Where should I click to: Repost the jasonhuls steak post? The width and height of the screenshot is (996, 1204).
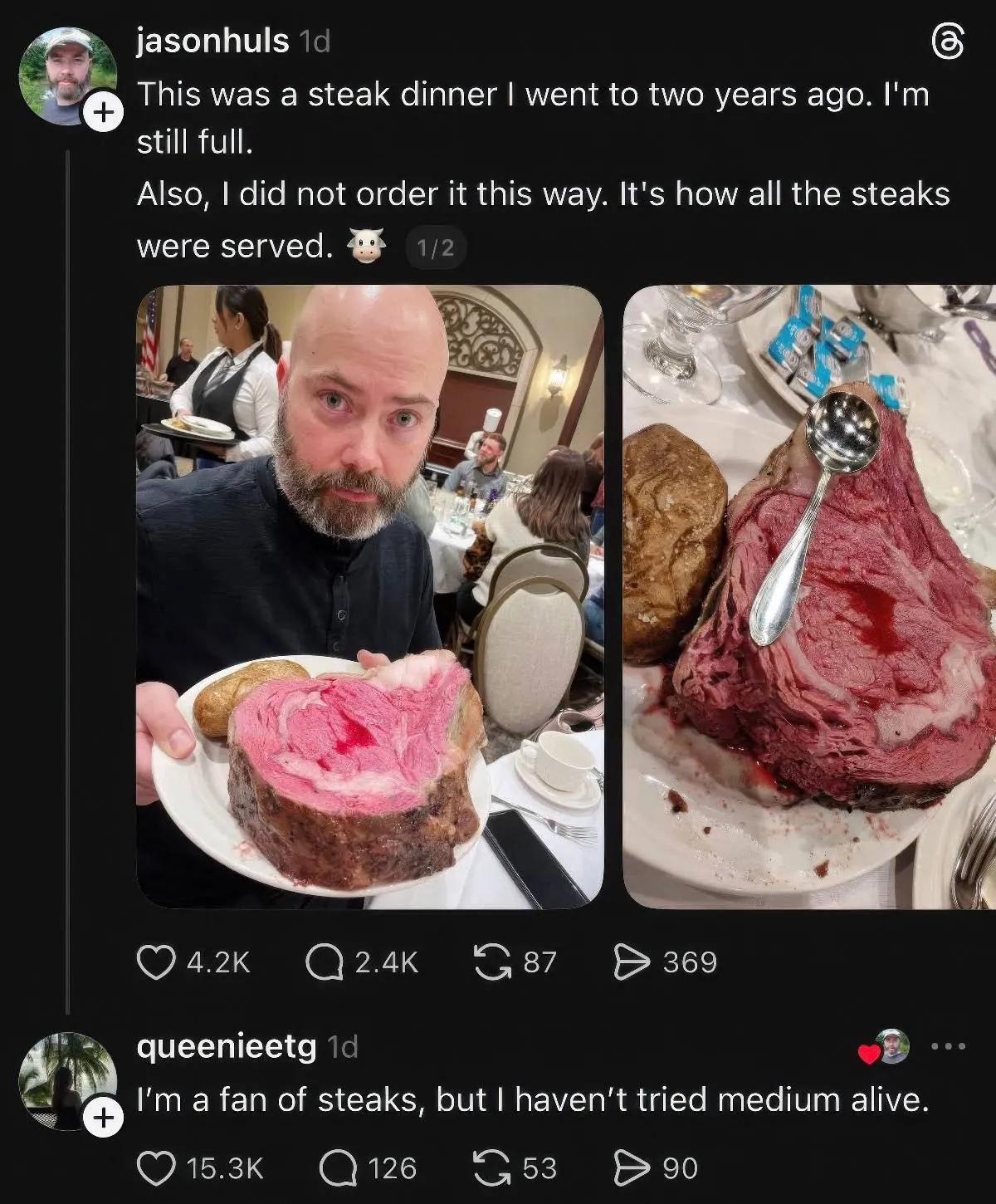492,962
